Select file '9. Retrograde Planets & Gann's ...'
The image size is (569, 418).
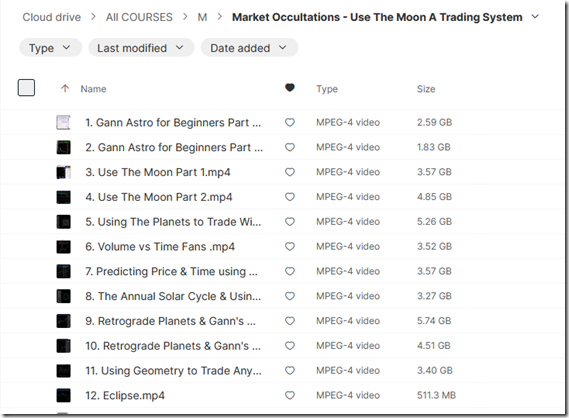pos(171,321)
